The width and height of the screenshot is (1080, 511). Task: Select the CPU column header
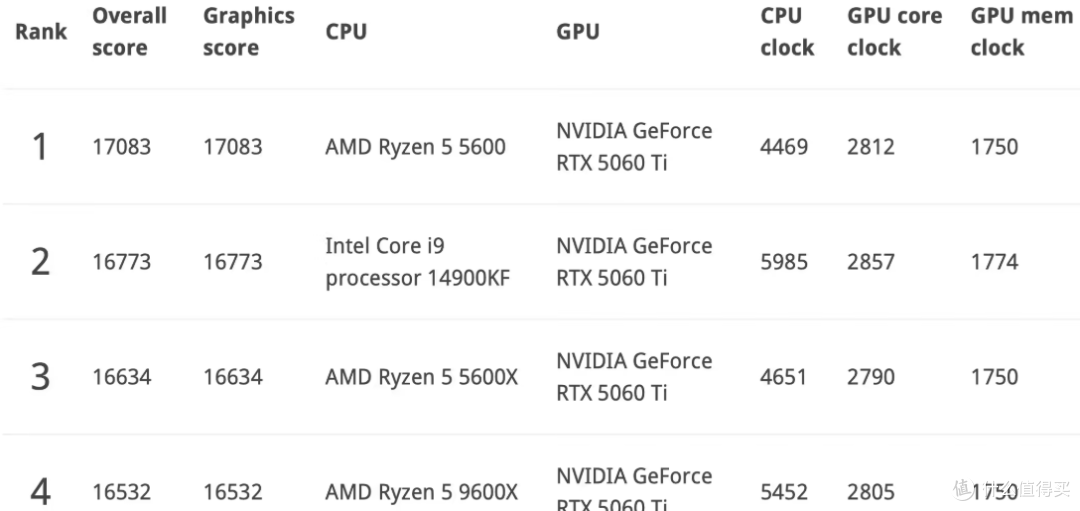coord(346,32)
